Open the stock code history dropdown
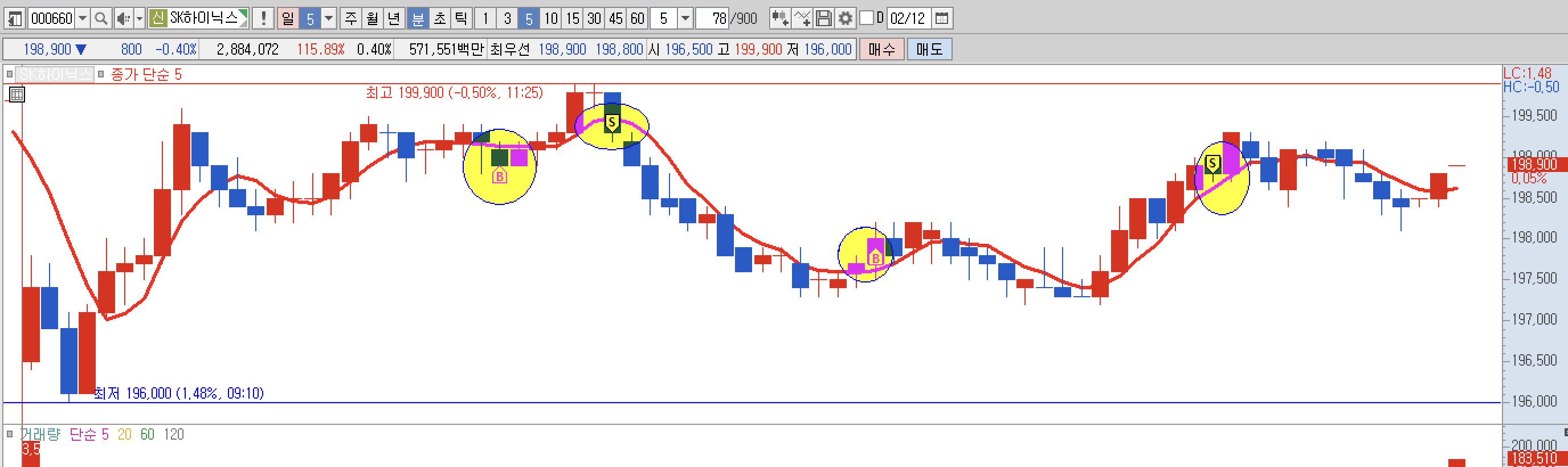 click(x=83, y=18)
